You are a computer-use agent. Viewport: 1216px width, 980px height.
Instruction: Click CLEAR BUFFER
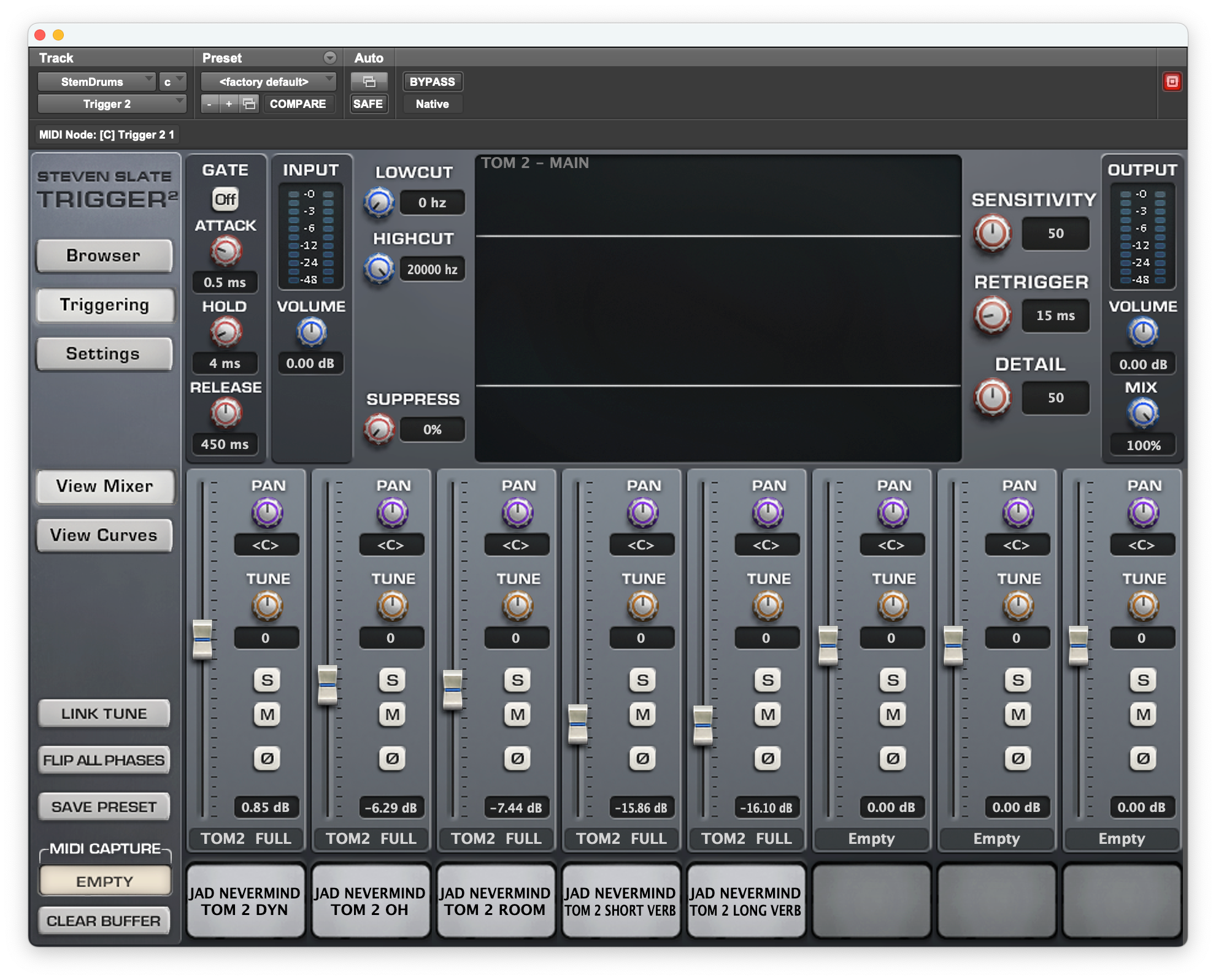pos(104,921)
